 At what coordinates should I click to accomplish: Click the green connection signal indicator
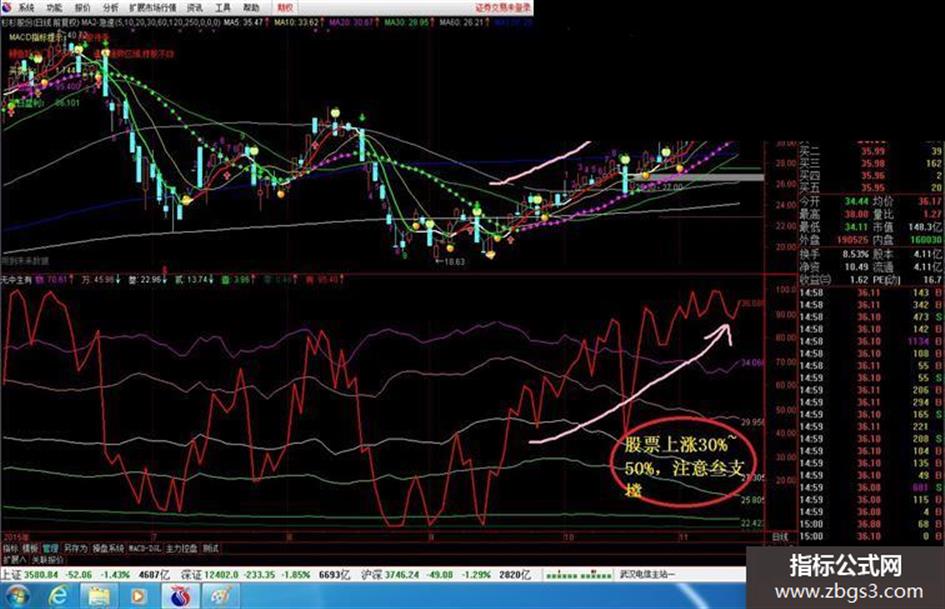(x=579, y=575)
